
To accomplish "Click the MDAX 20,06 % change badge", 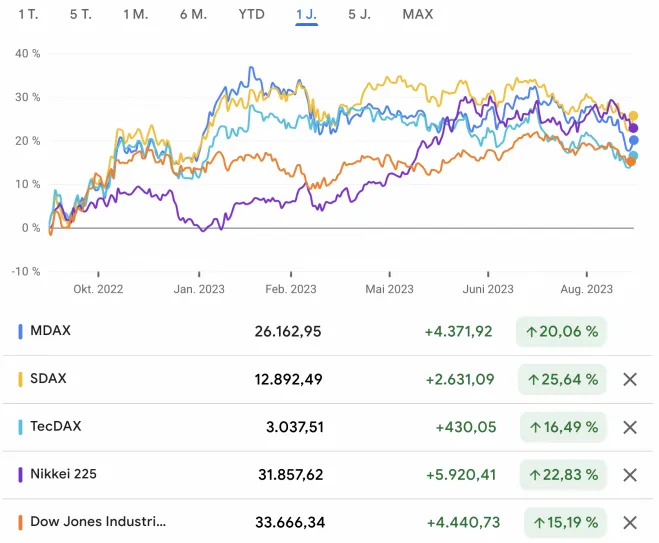I will [x=562, y=331].
